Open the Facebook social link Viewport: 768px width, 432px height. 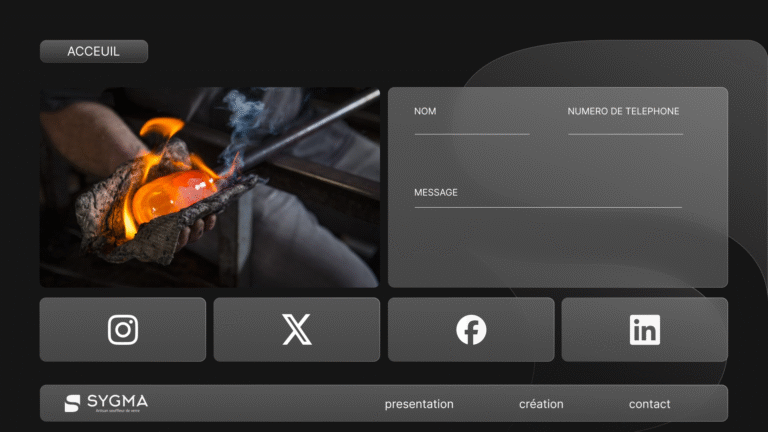(471, 330)
